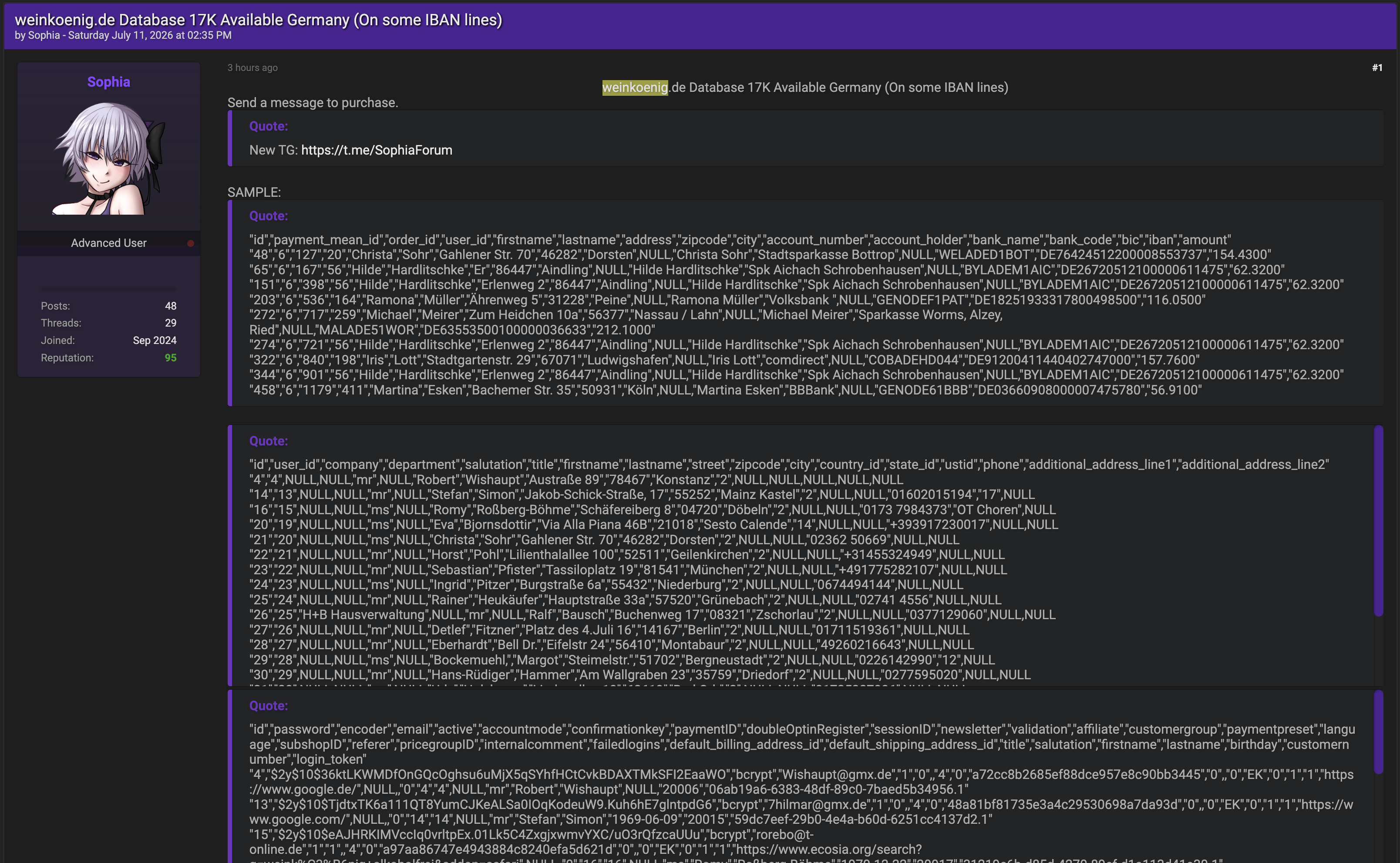This screenshot has height=863, width=1400.
Task: Click the first sample quote's Quote header
Action: pos(268,216)
